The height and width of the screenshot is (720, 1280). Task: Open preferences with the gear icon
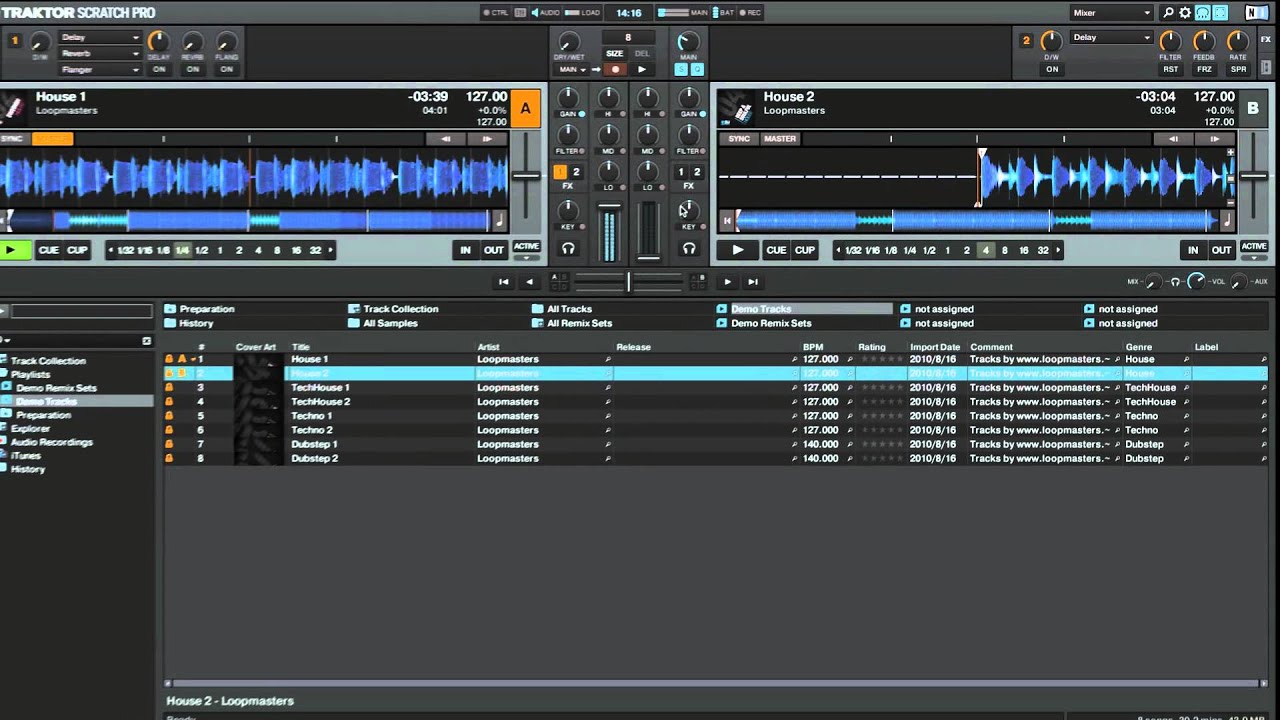(x=1185, y=13)
